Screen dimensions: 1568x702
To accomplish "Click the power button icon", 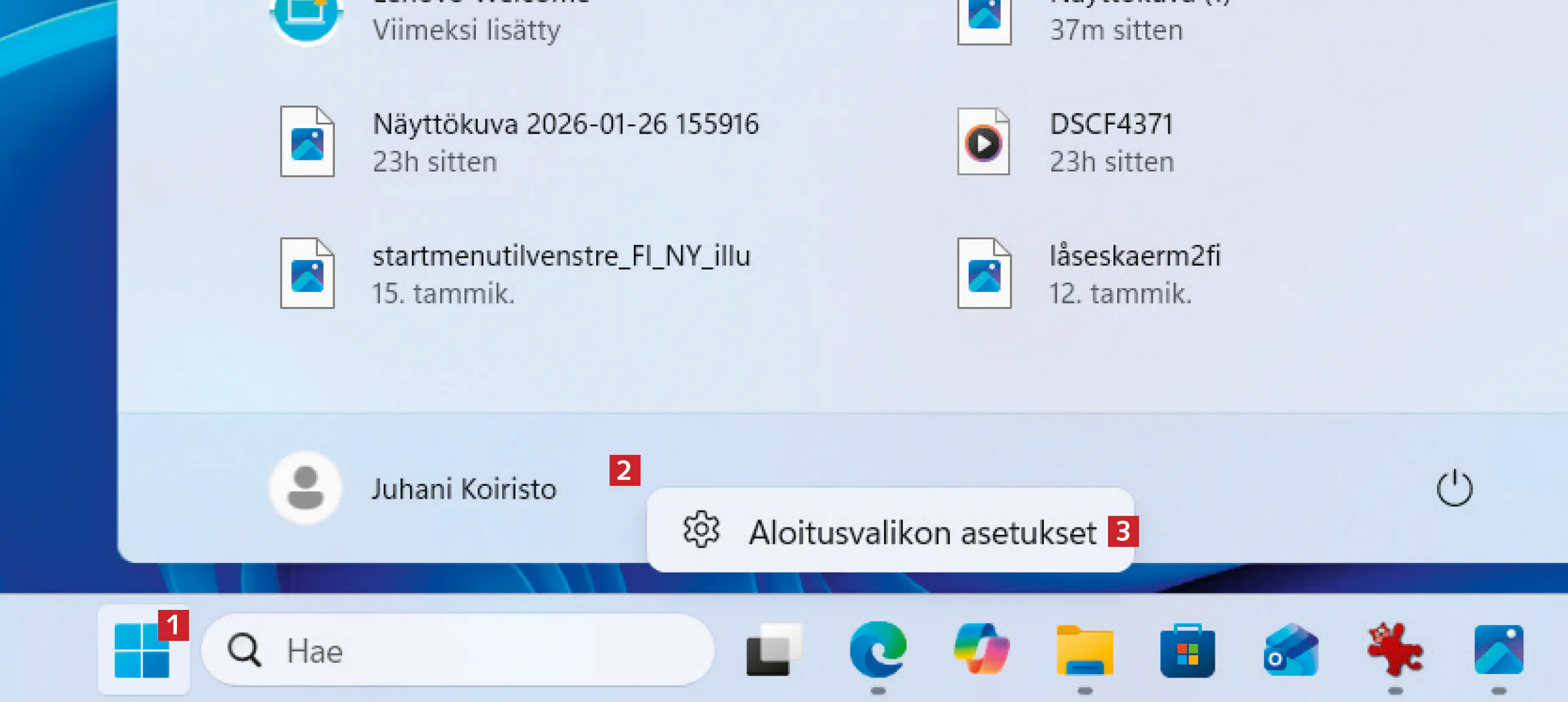I will point(1454,488).
